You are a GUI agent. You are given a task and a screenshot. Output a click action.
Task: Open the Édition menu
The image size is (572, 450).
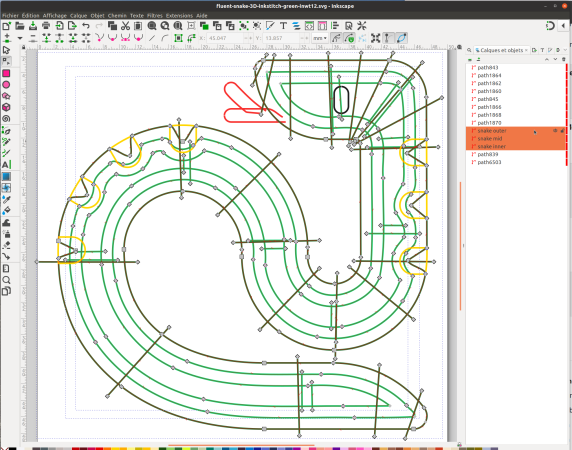coord(30,16)
